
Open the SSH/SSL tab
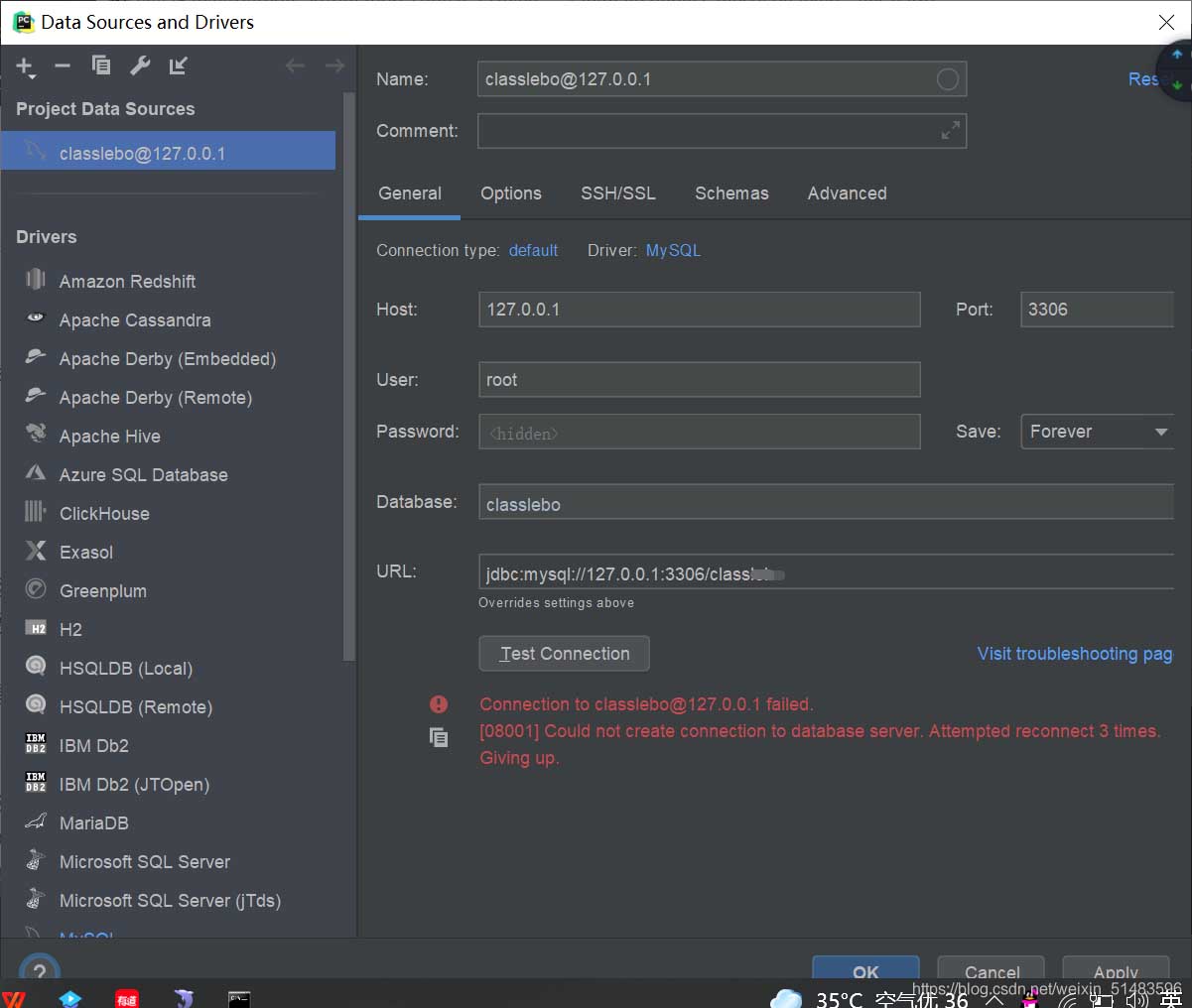618,193
